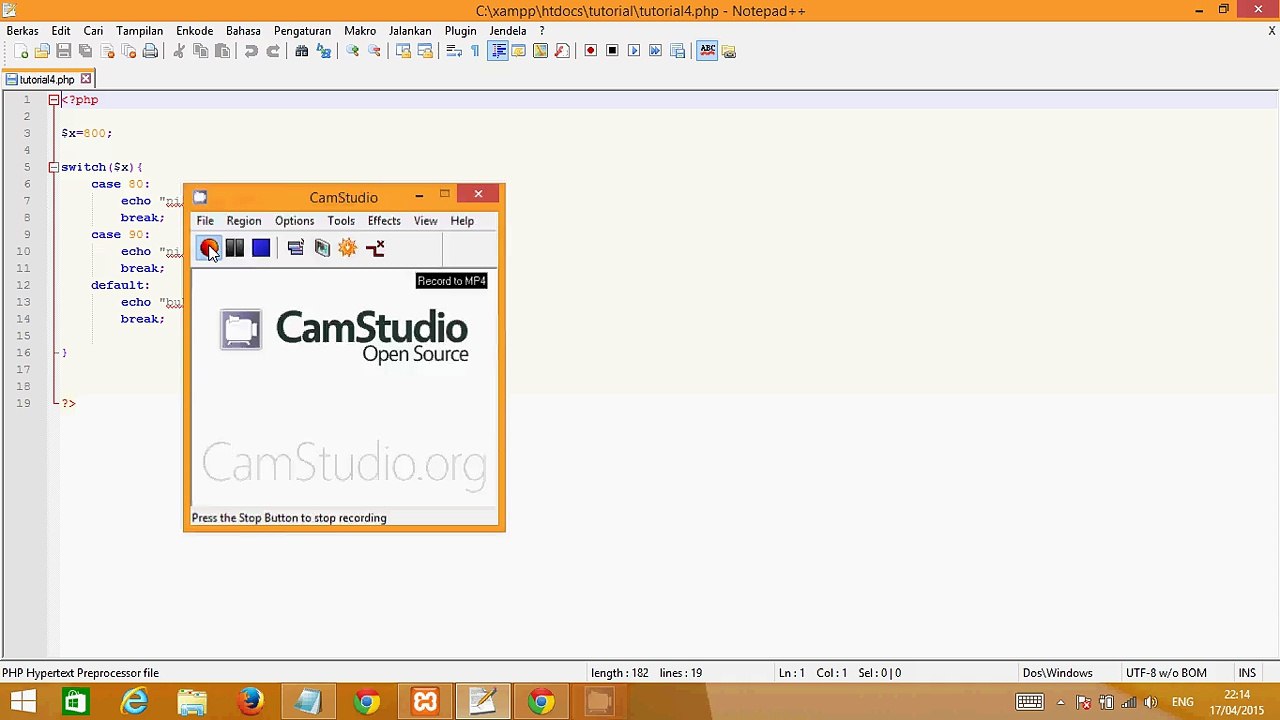Open CamStudio Help menu
The image size is (1280, 720).
tap(462, 221)
